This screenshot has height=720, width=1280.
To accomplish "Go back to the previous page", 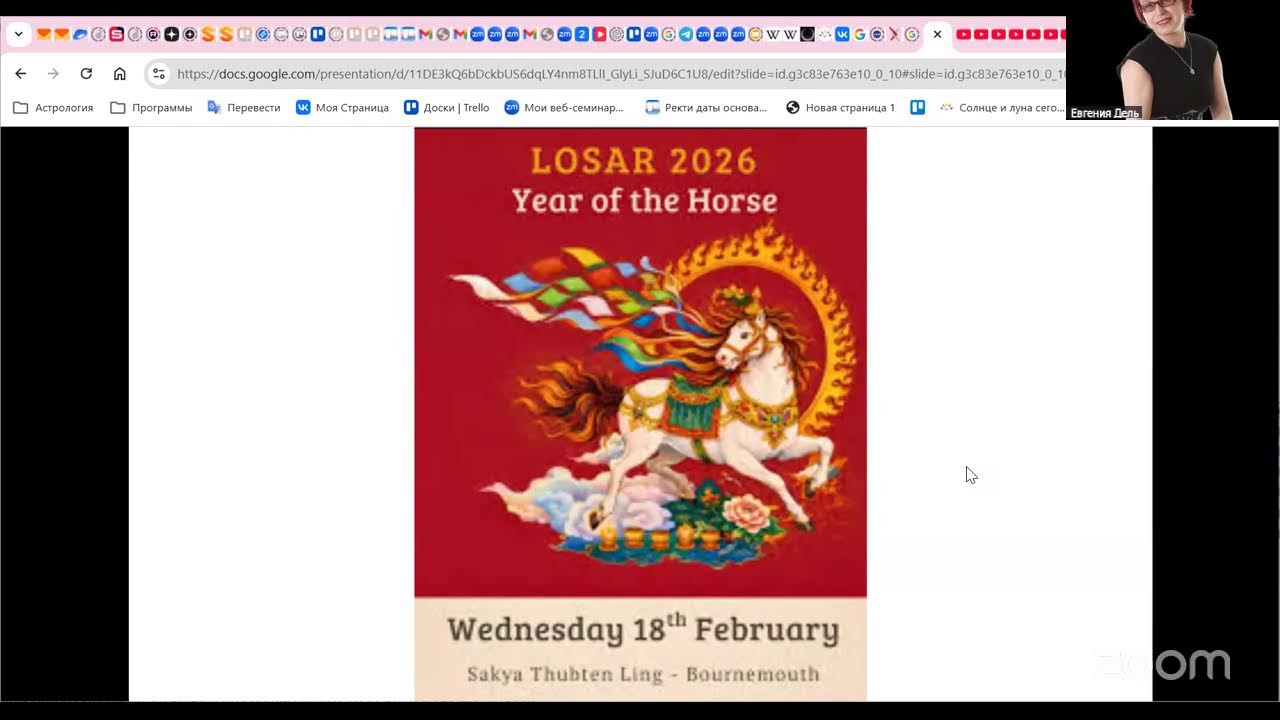I will pos(21,73).
